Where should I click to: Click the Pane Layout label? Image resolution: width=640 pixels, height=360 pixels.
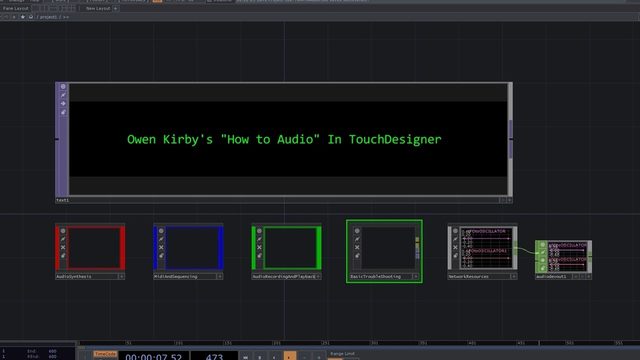pyautogui.click(x=16, y=9)
